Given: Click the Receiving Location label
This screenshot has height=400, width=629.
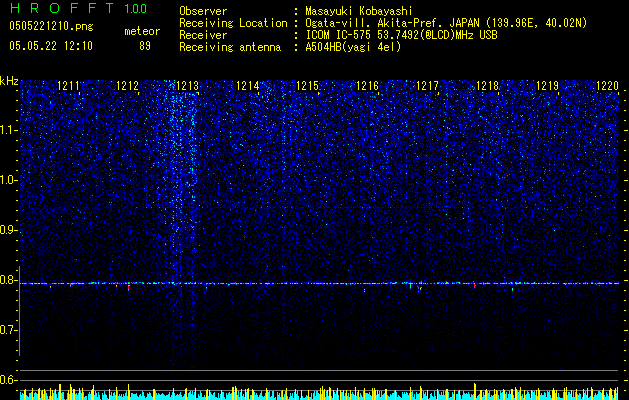Looking at the screenshot, I should tap(233, 23).
